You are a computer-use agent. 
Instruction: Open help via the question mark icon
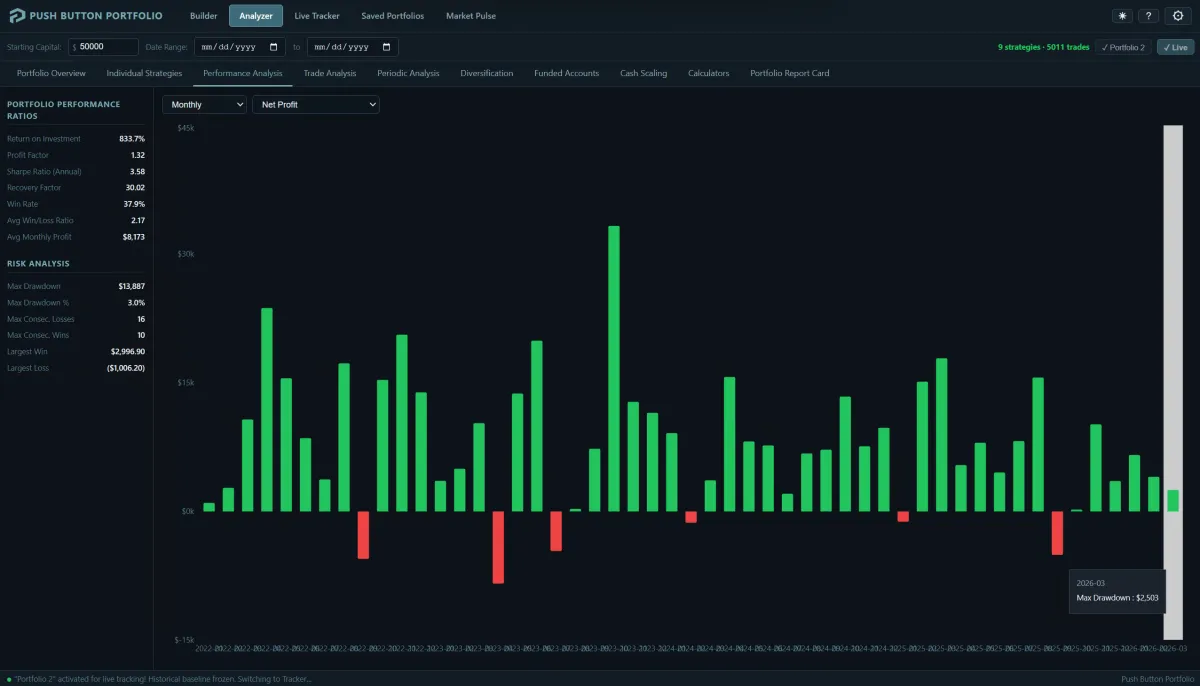(x=1148, y=16)
